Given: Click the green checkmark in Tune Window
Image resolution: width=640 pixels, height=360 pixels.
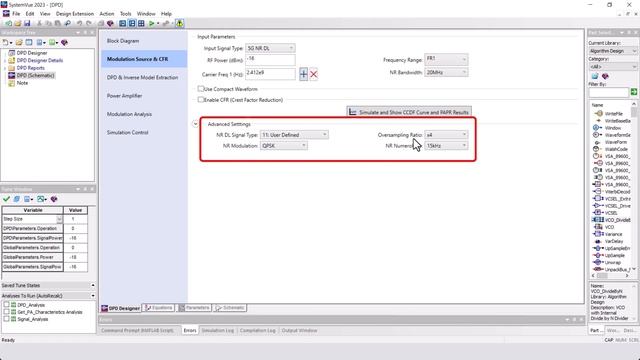Looking at the screenshot, I should (x=6, y=199).
